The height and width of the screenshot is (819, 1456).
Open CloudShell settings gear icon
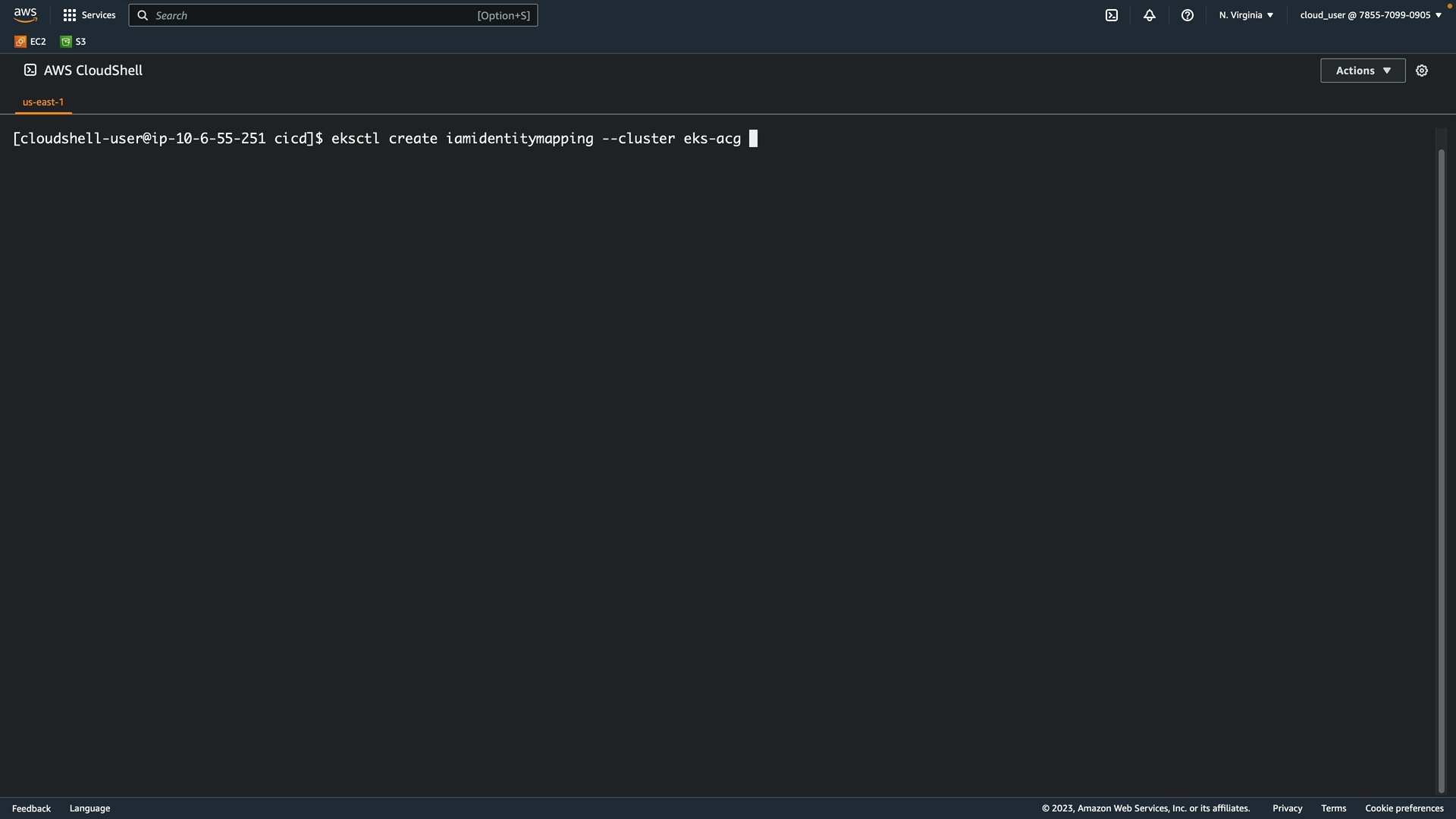click(x=1422, y=71)
